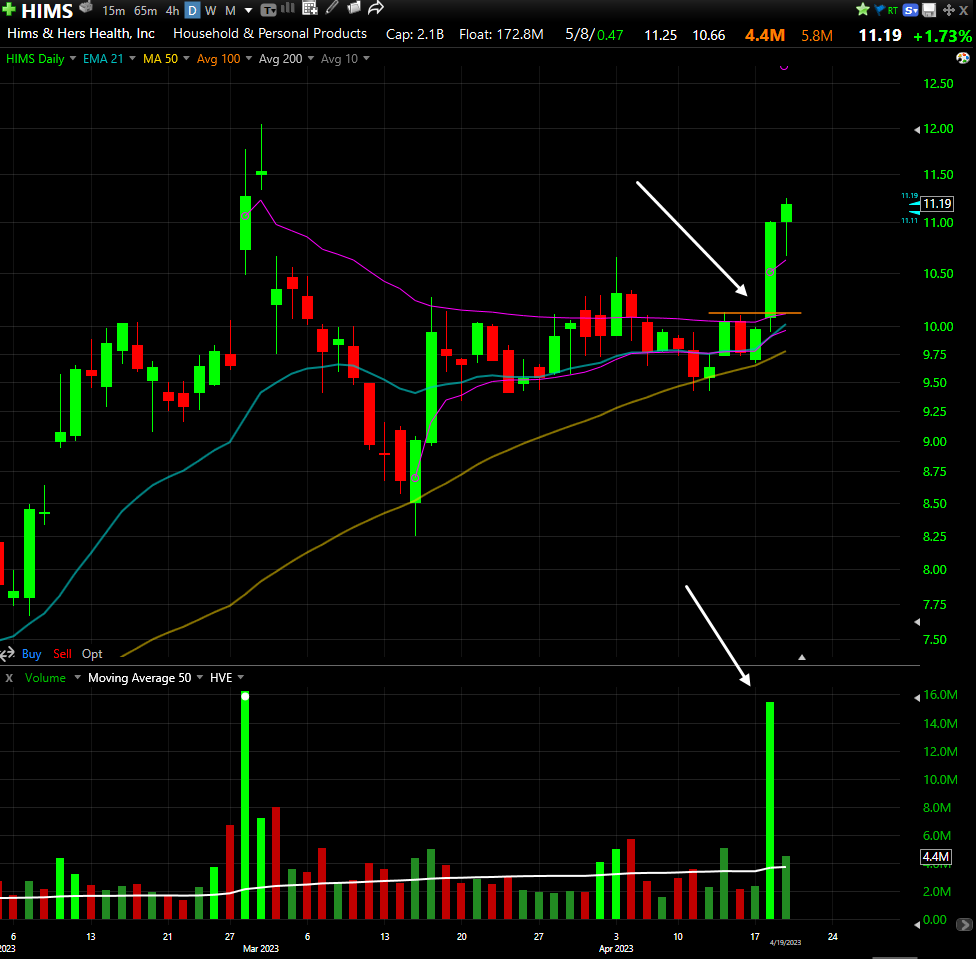Image resolution: width=976 pixels, height=959 pixels.
Task: Open the text tool T icon
Action: click(268, 10)
